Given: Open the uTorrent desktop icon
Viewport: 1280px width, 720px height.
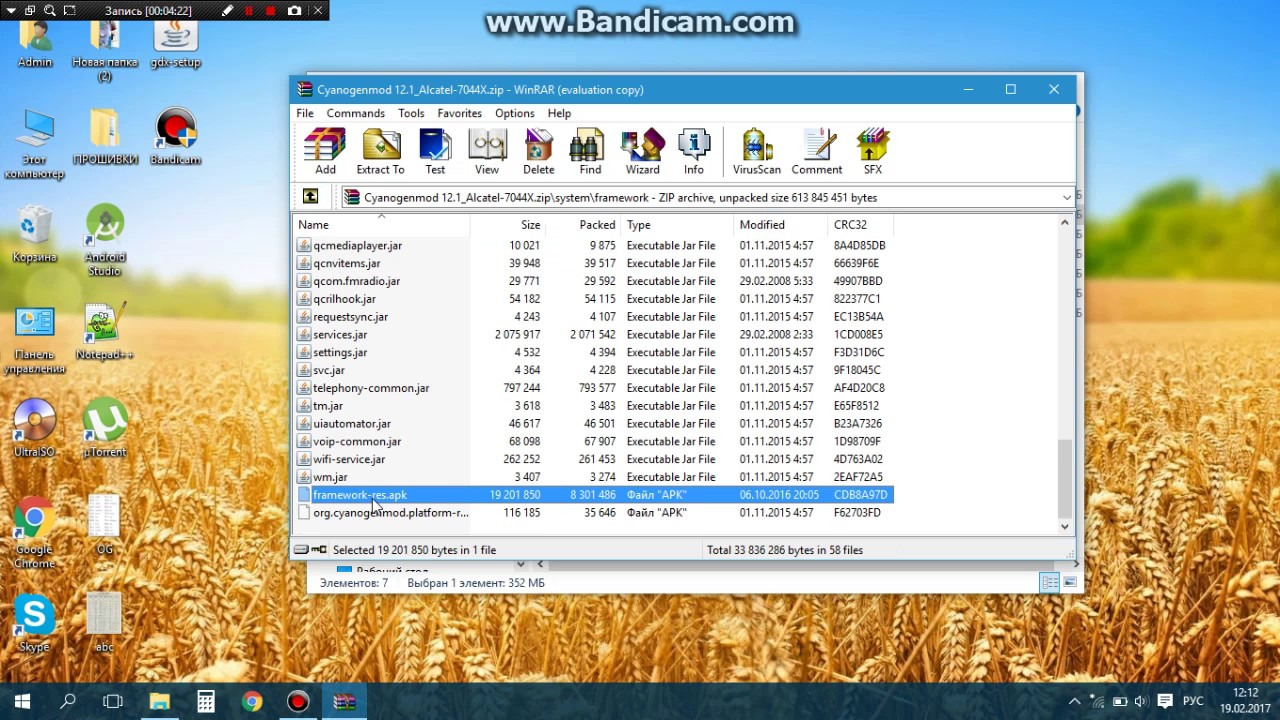Looking at the screenshot, I should pyautogui.click(x=104, y=428).
